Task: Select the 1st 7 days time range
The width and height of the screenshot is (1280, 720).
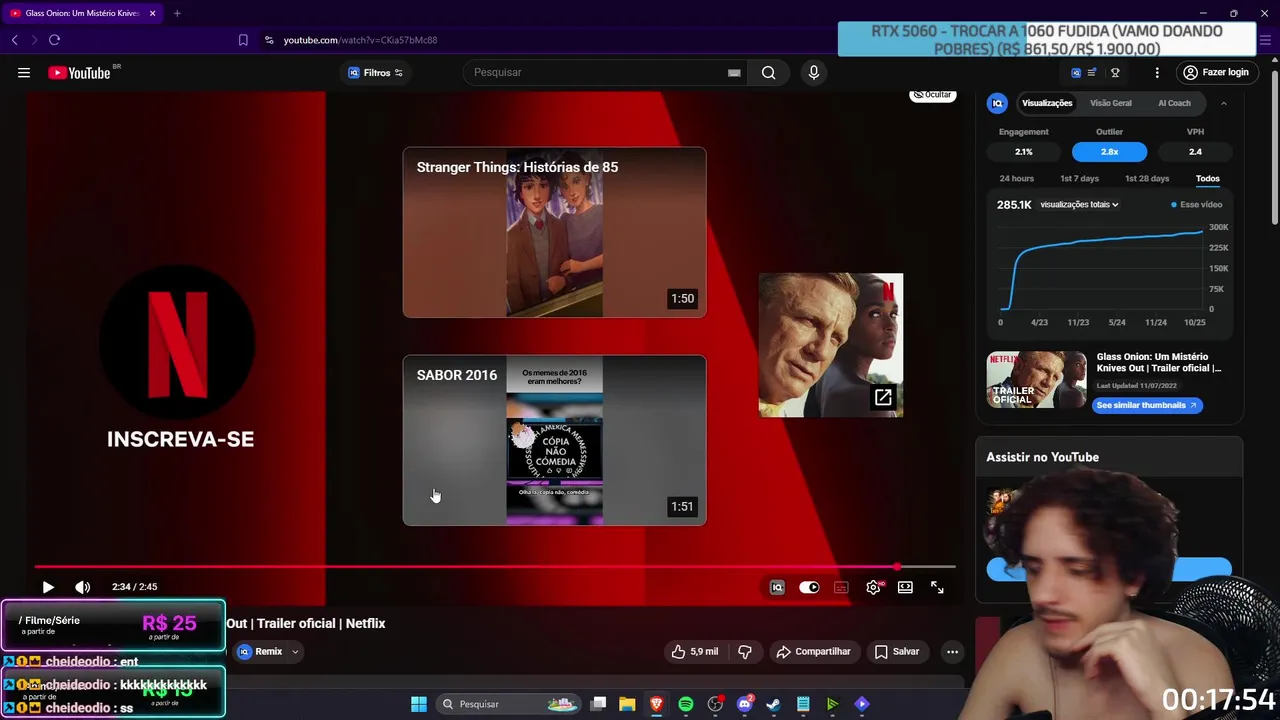Action: [1079, 179]
